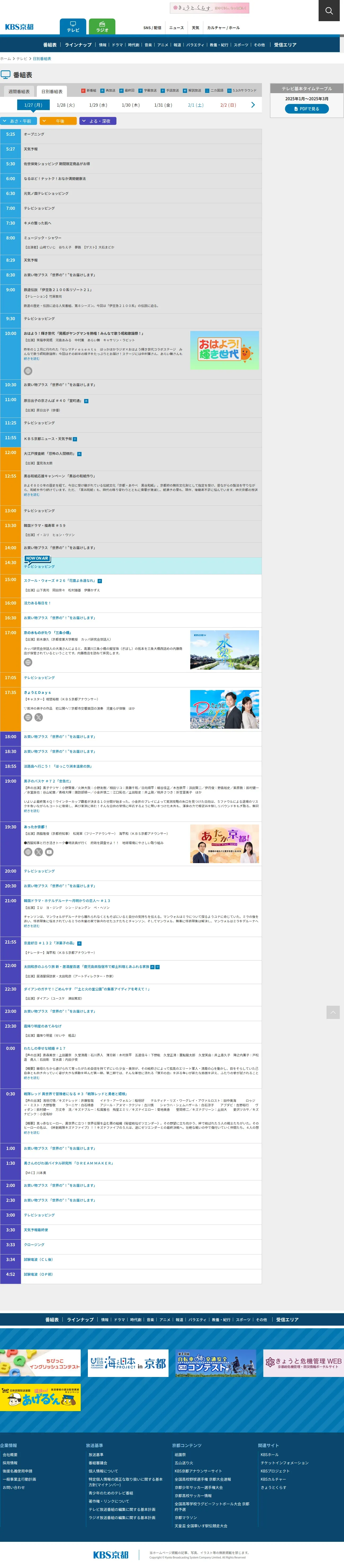Expand 続きを読む for the 21:00 program
Viewport: 344px width, 1568px height.
click(x=32, y=925)
